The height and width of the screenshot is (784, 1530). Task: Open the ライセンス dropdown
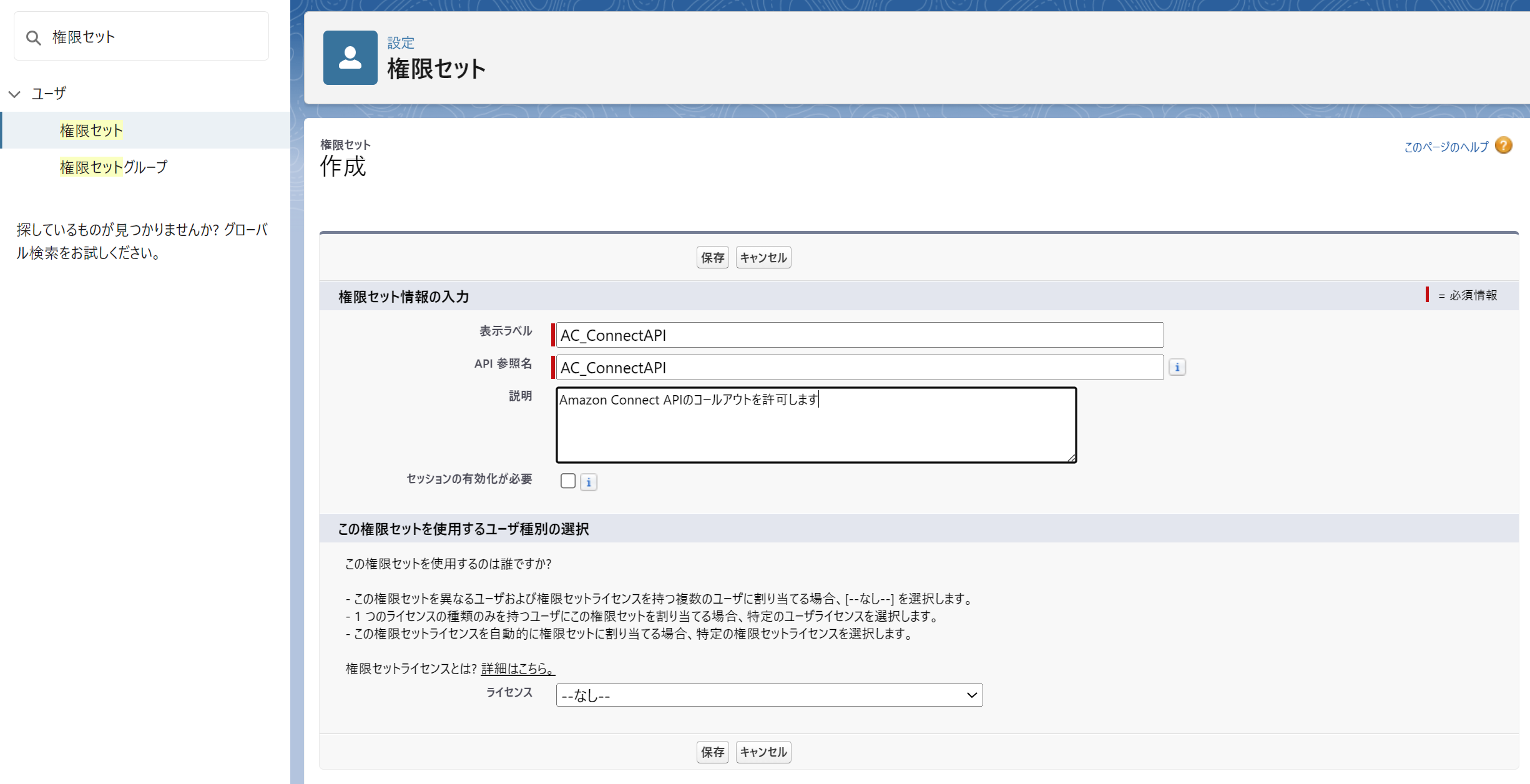(x=769, y=695)
